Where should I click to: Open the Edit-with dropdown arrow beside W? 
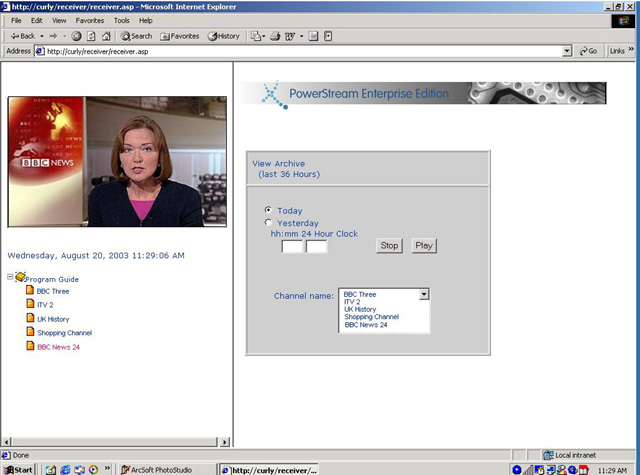(302, 36)
